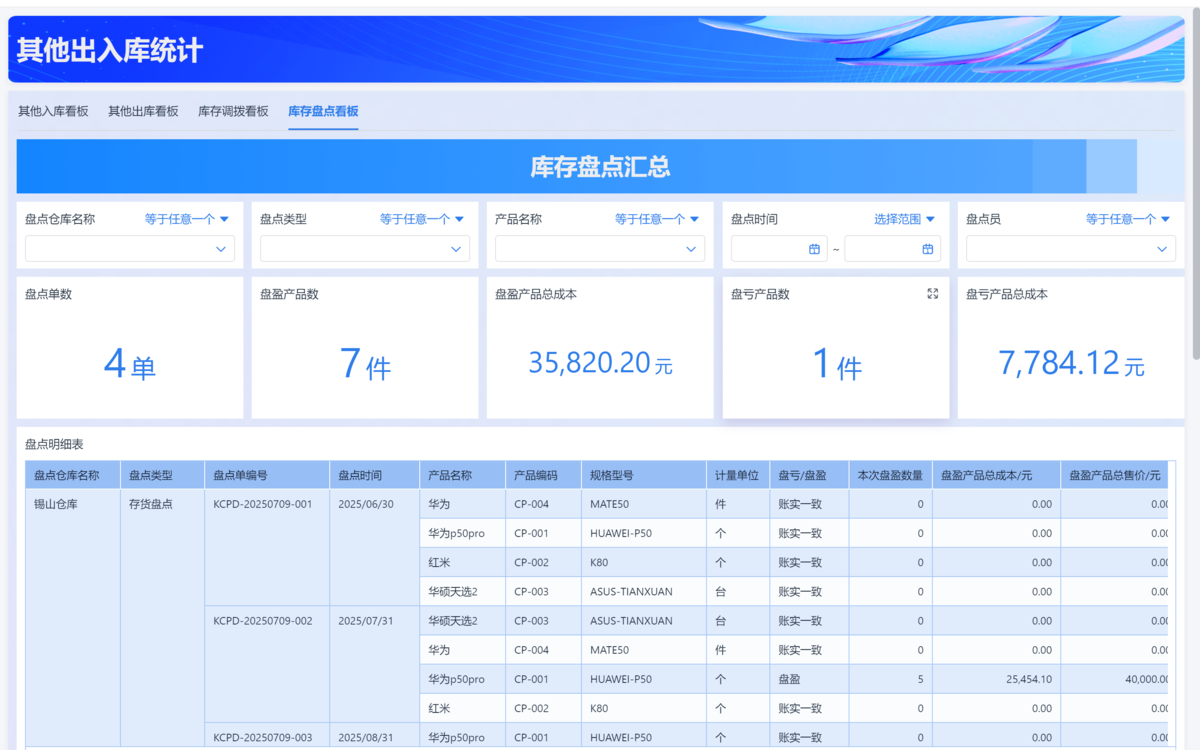Viewport: 1200px width, 750px height.
Task: Expand the 盘点员 combo box chevron
Action: coord(1162,249)
